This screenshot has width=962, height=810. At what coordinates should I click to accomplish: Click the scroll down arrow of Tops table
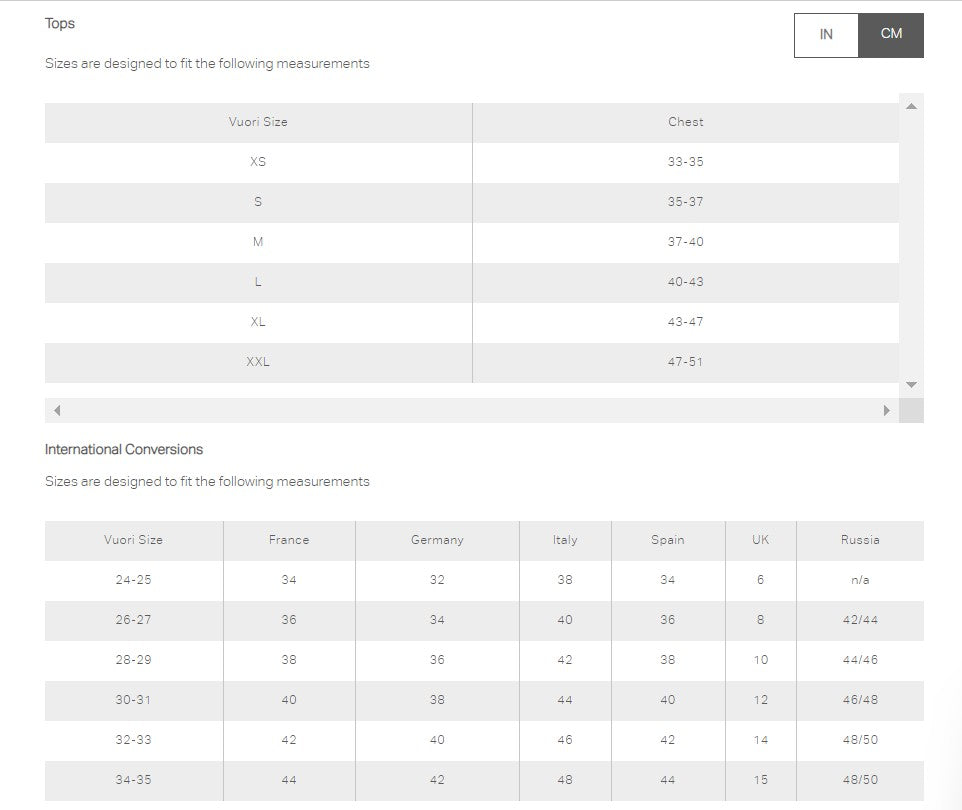pyautogui.click(x=911, y=385)
